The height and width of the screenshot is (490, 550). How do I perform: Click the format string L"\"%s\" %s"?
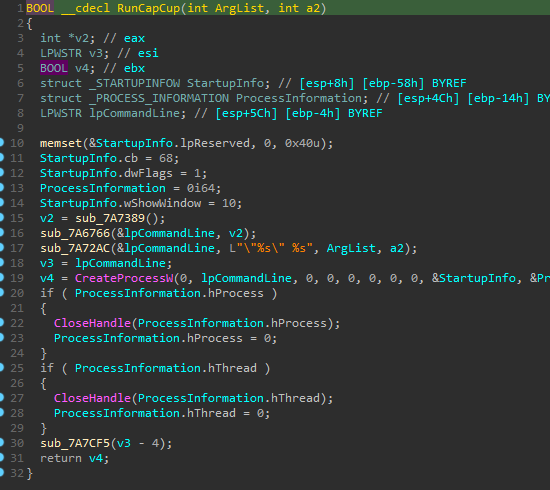(x=271, y=248)
